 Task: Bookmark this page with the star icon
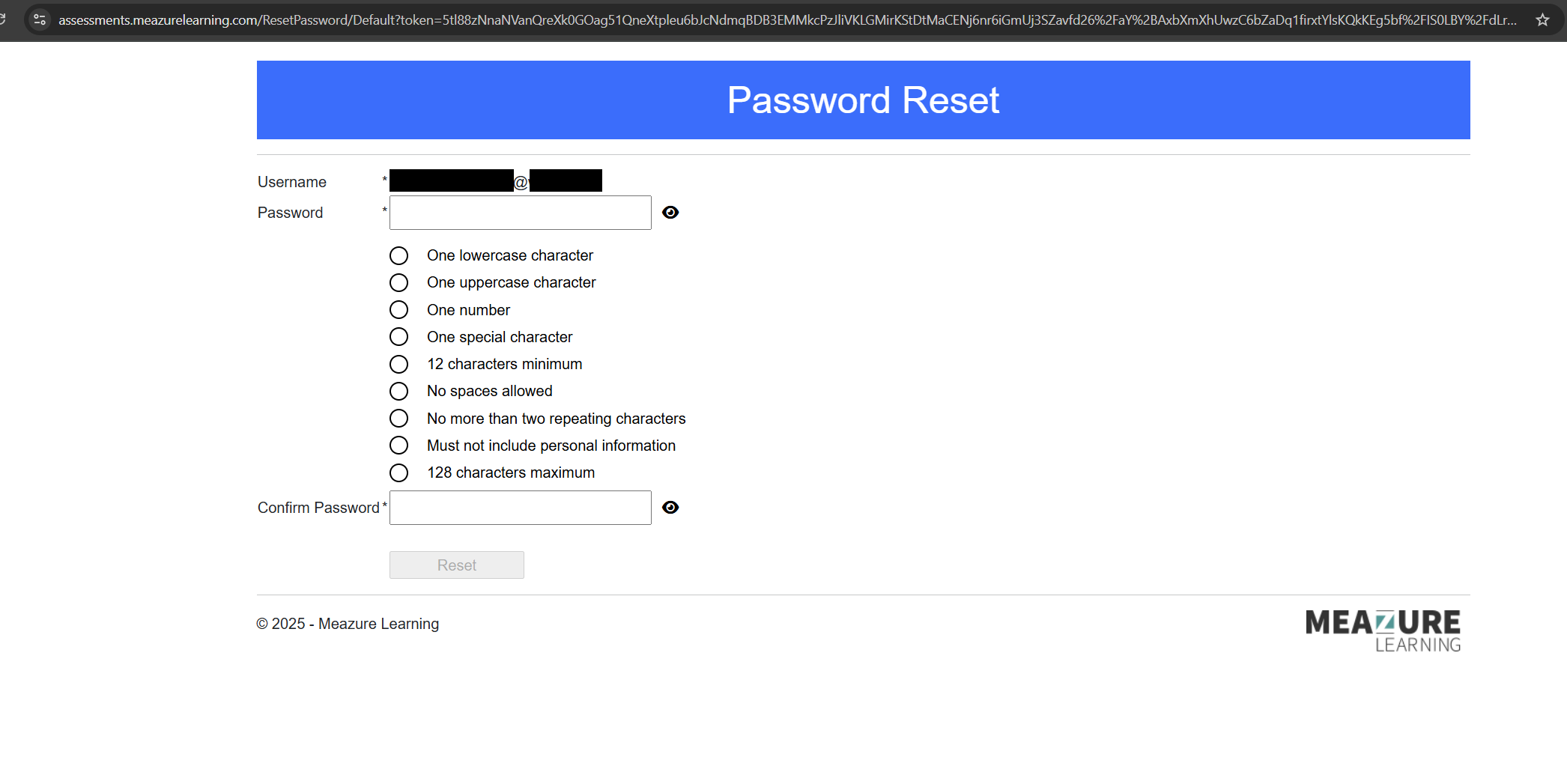click(1542, 20)
